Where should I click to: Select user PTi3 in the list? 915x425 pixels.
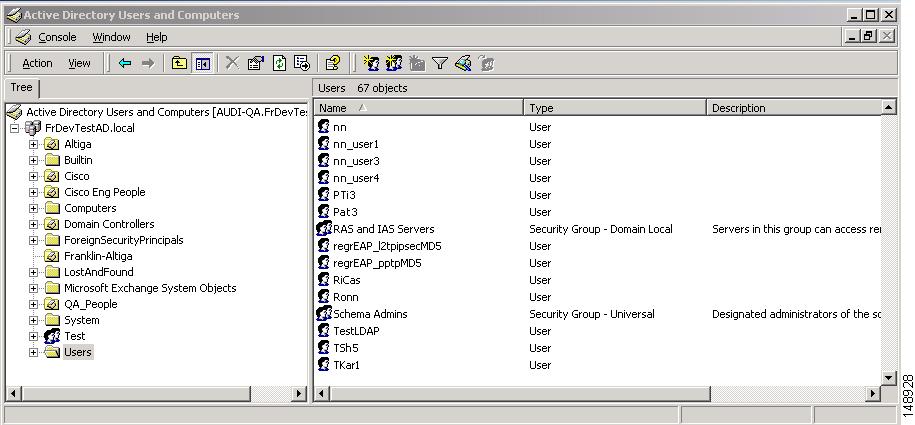pyautogui.click(x=344, y=194)
